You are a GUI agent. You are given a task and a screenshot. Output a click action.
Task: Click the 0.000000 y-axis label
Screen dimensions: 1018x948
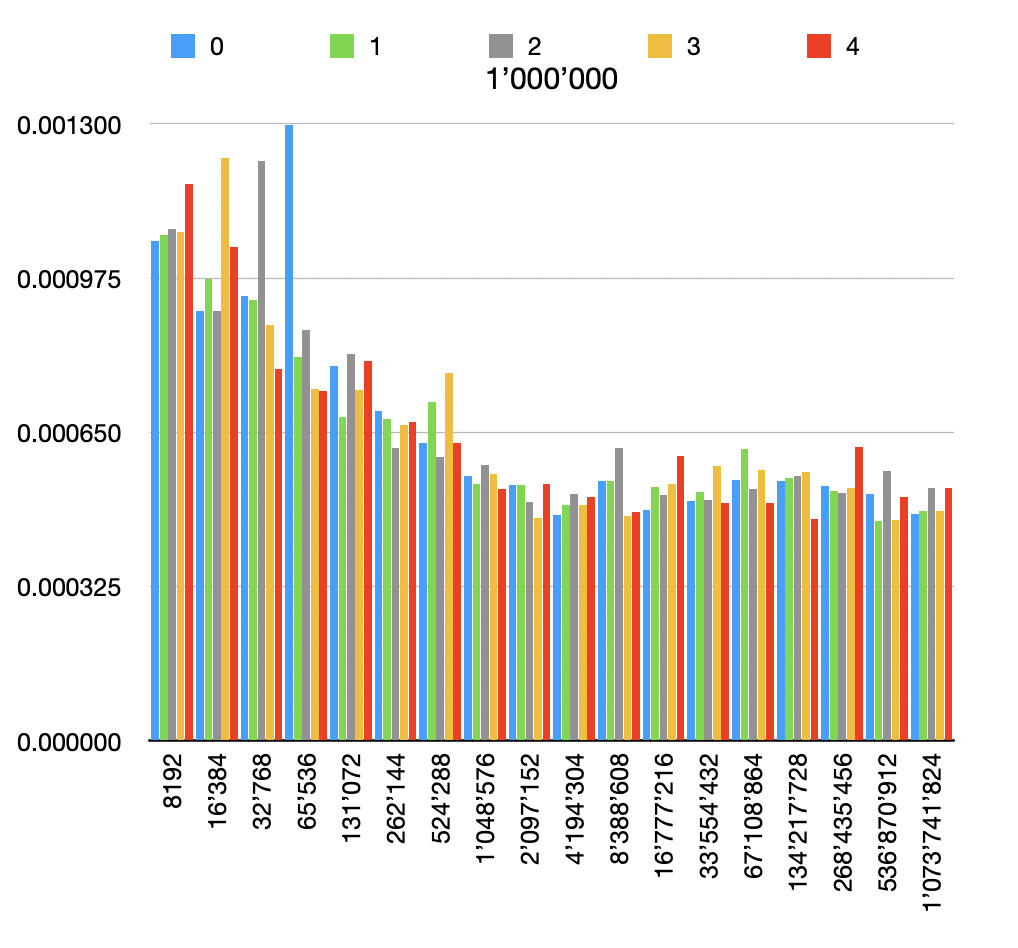(69, 742)
